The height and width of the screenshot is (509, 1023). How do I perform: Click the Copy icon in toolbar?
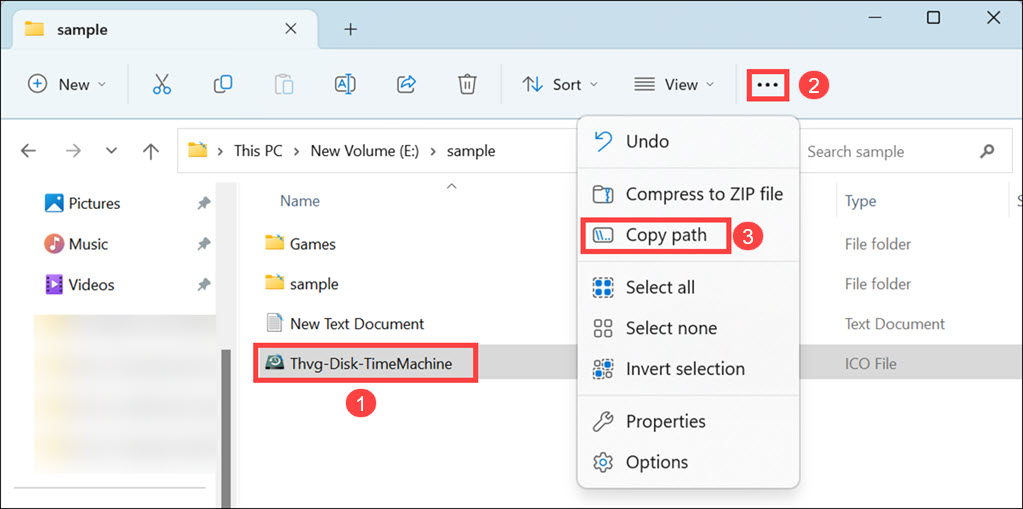(x=223, y=85)
